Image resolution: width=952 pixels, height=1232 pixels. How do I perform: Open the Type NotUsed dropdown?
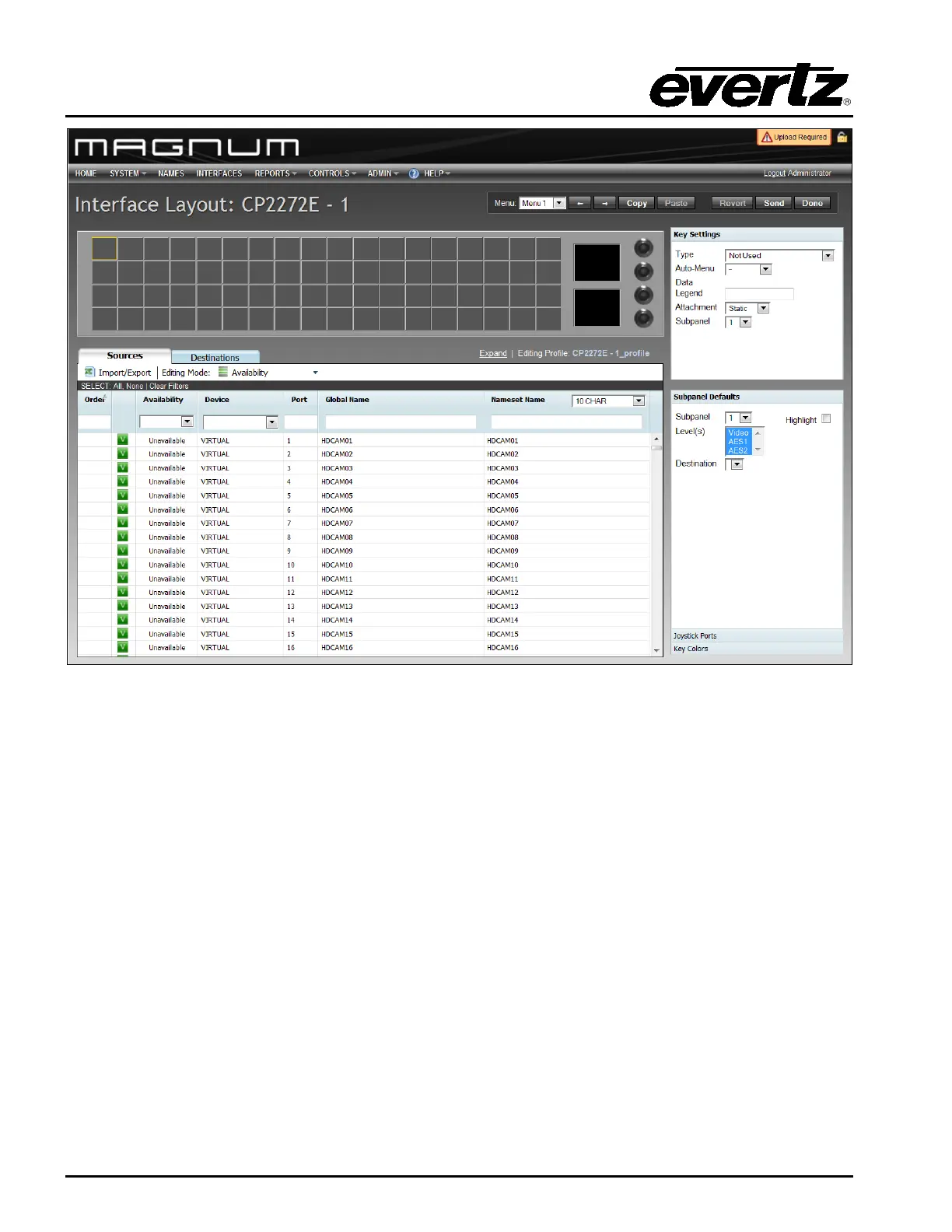779,255
